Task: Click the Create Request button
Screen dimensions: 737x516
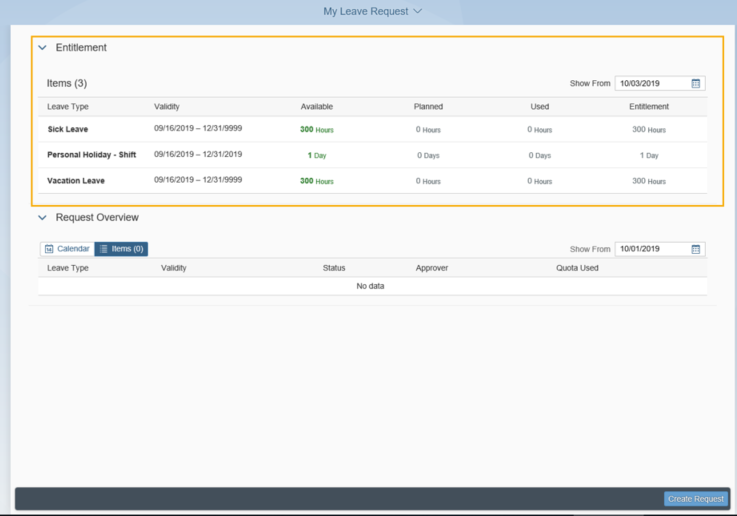Action: [x=695, y=499]
